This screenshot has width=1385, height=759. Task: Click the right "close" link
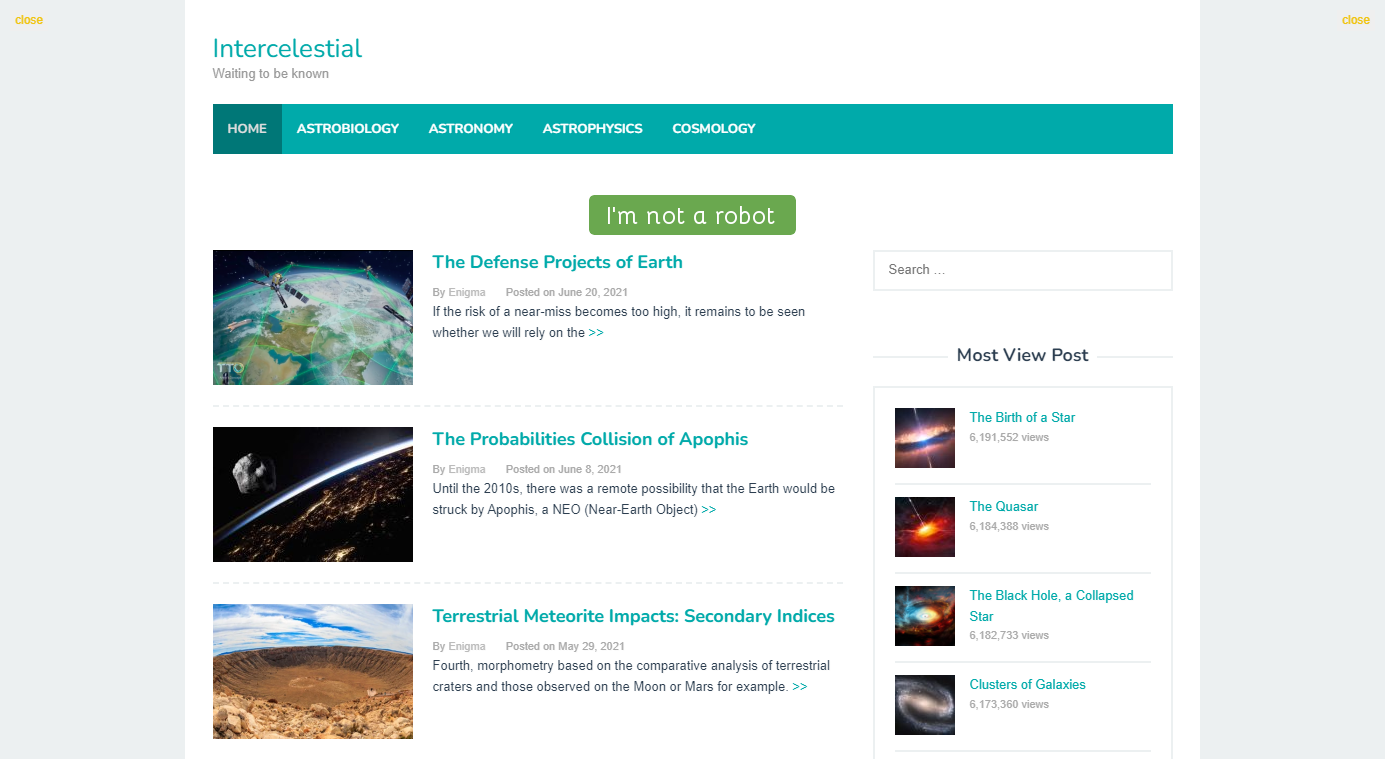(x=1356, y=20)
